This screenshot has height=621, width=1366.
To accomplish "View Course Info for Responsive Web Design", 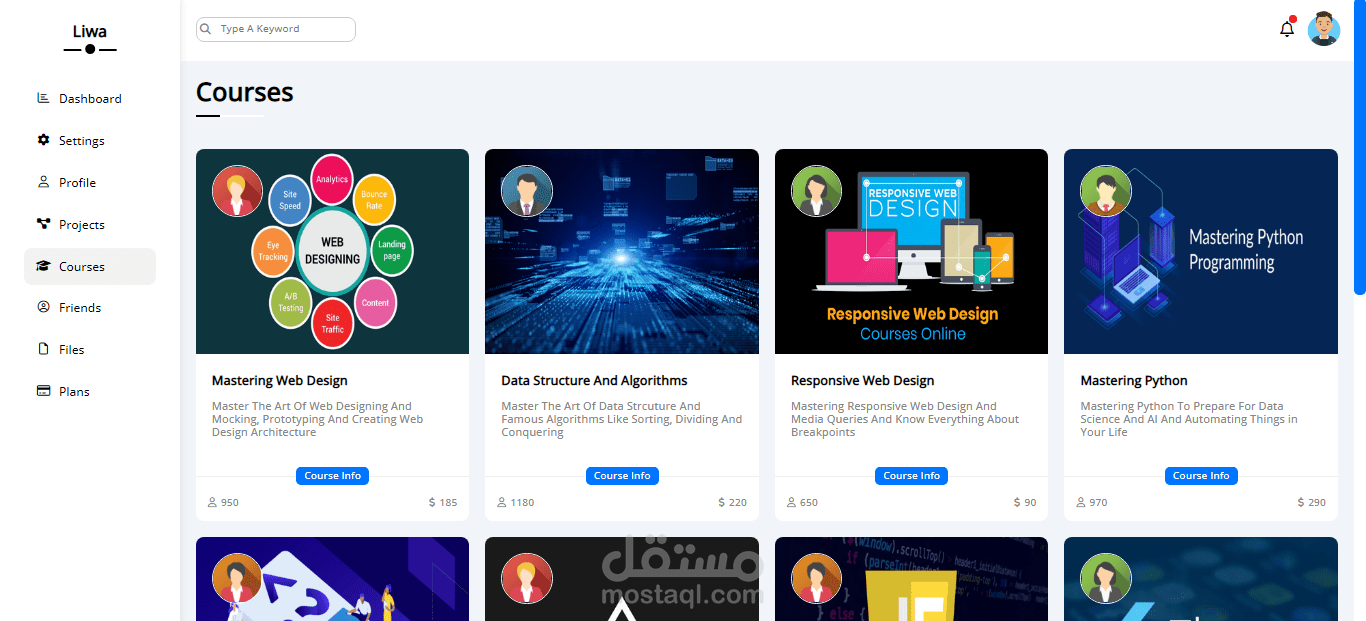I will tap(912, 476).
